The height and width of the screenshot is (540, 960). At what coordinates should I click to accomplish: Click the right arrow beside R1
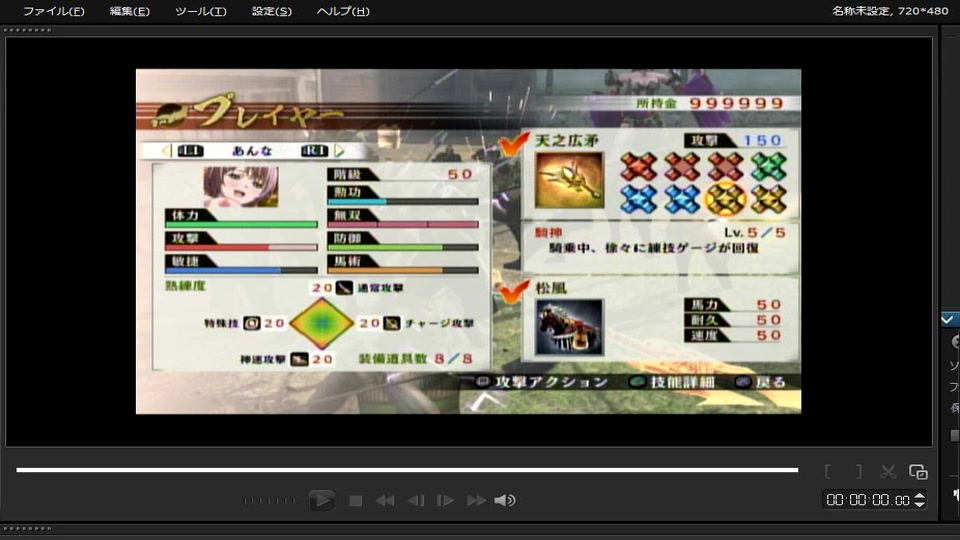click(340, 151)
